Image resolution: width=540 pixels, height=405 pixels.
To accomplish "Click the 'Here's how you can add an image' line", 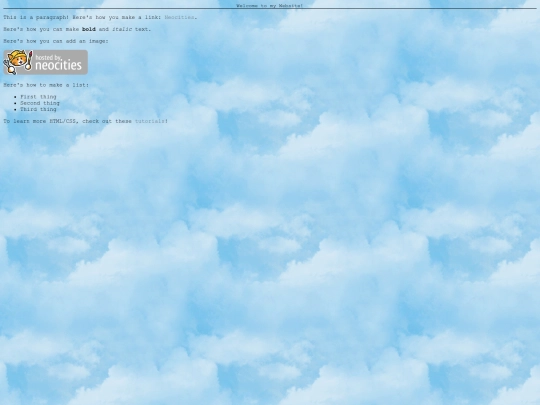I will click(x=56, y=41).
